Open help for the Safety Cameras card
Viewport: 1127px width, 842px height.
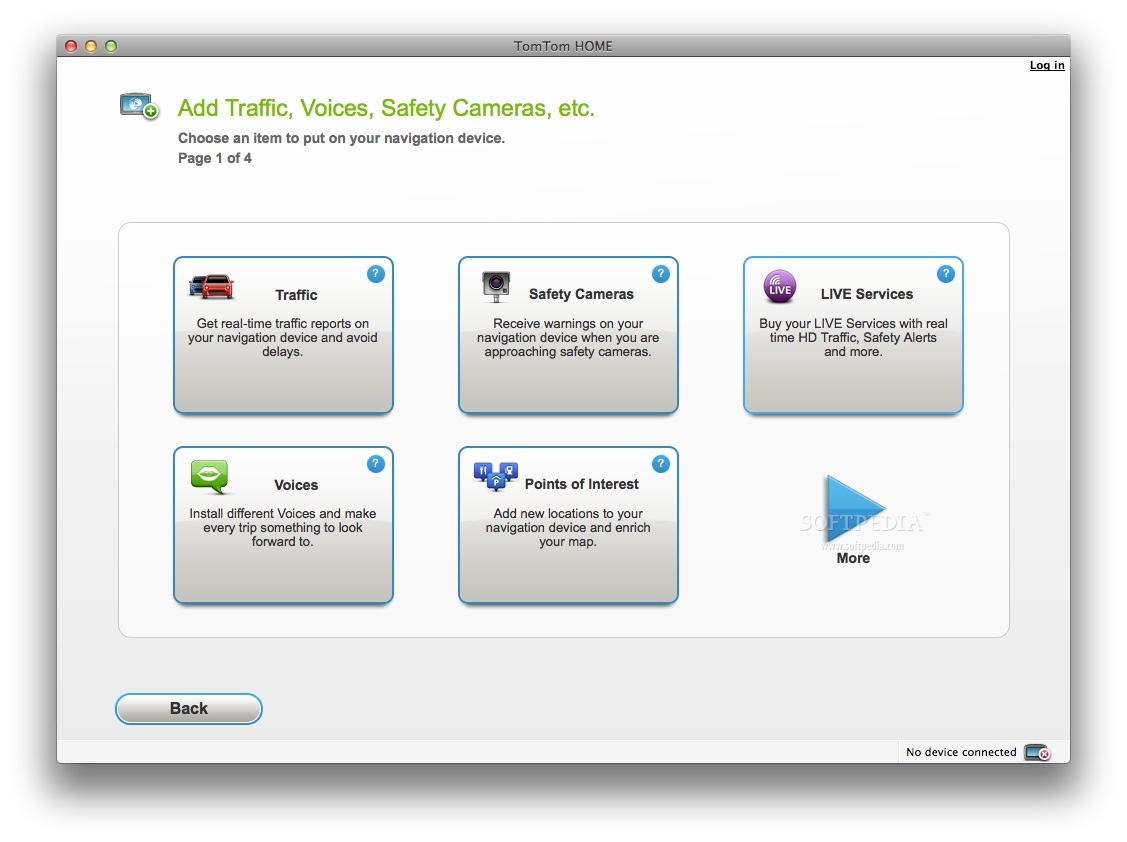click(661, 274)
